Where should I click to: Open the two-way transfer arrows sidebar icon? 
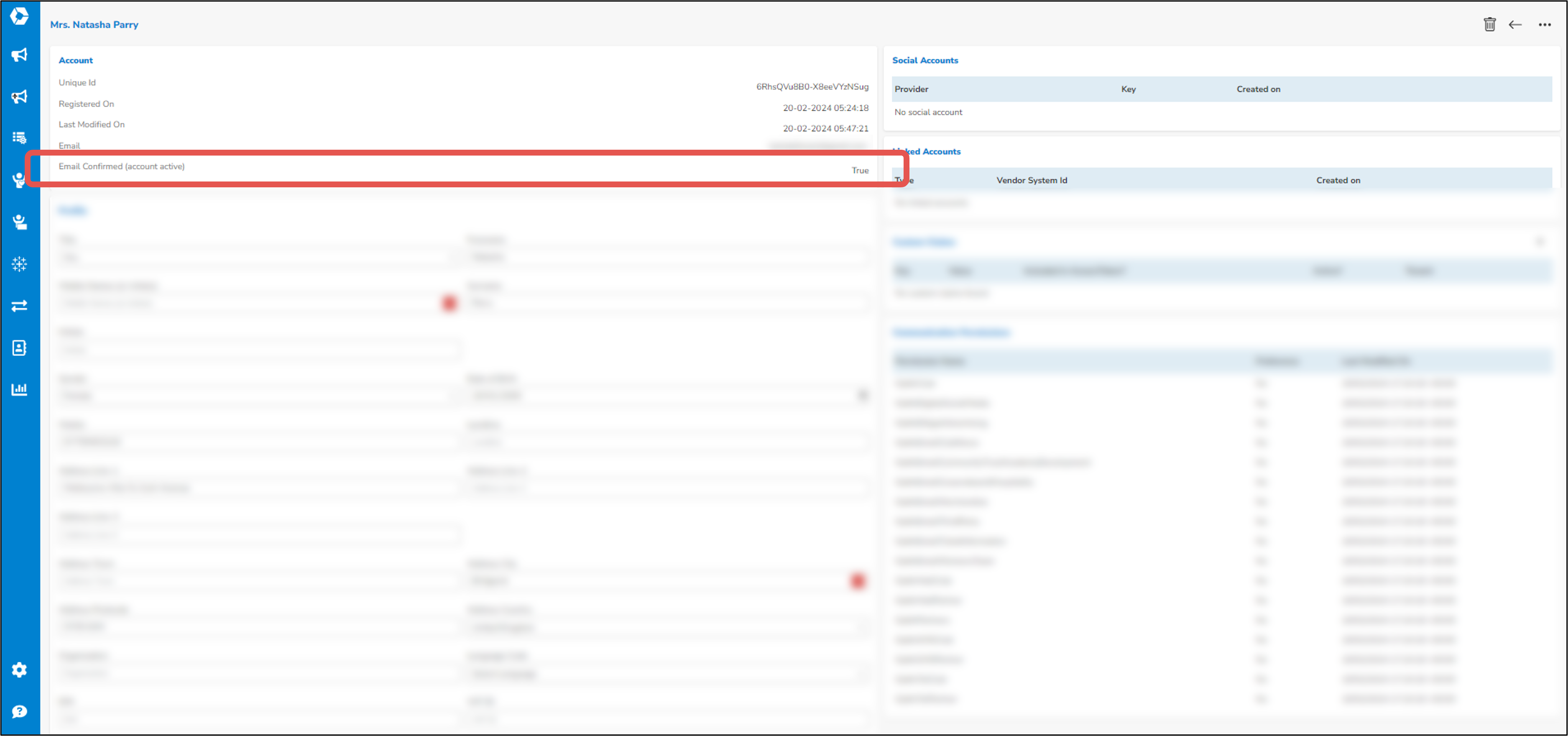(x=20, y=306)
